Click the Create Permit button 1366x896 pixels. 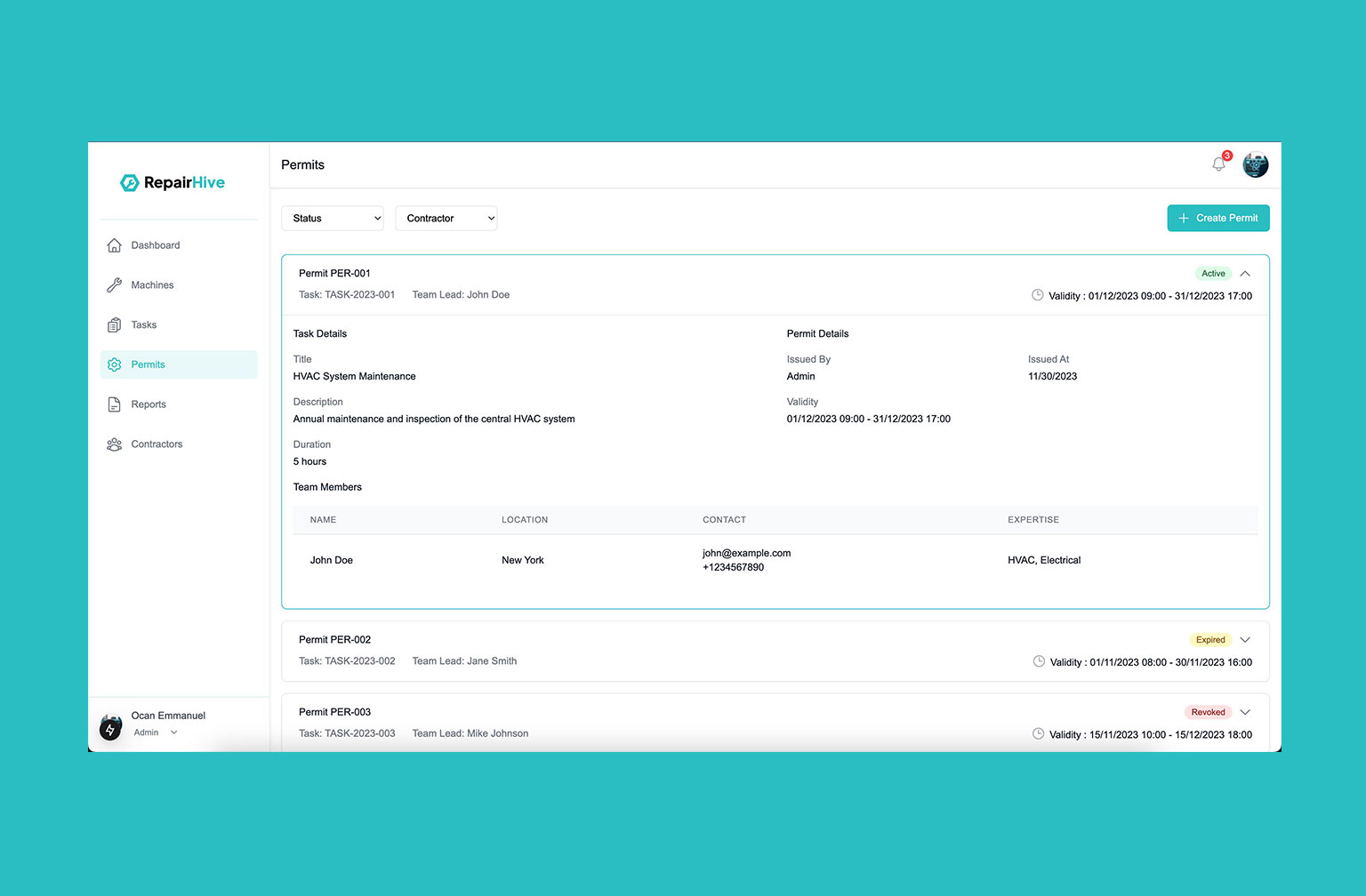(x=1218, y=218)
